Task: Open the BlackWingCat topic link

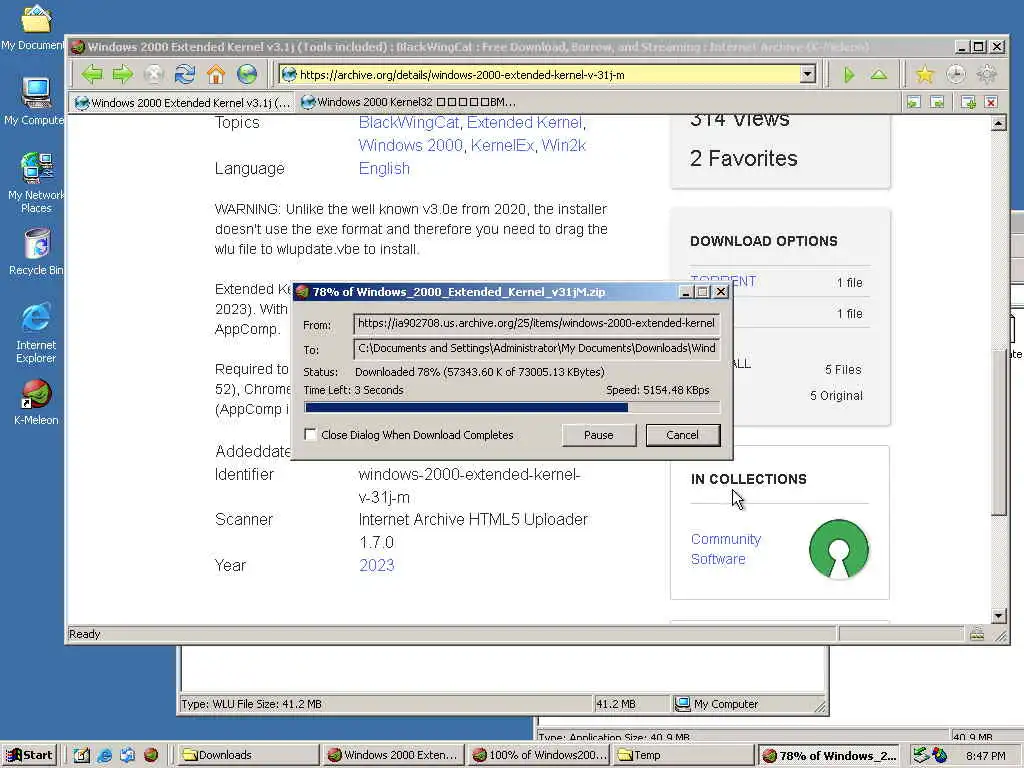Action: pyautogui.click(x=409, y=123)
